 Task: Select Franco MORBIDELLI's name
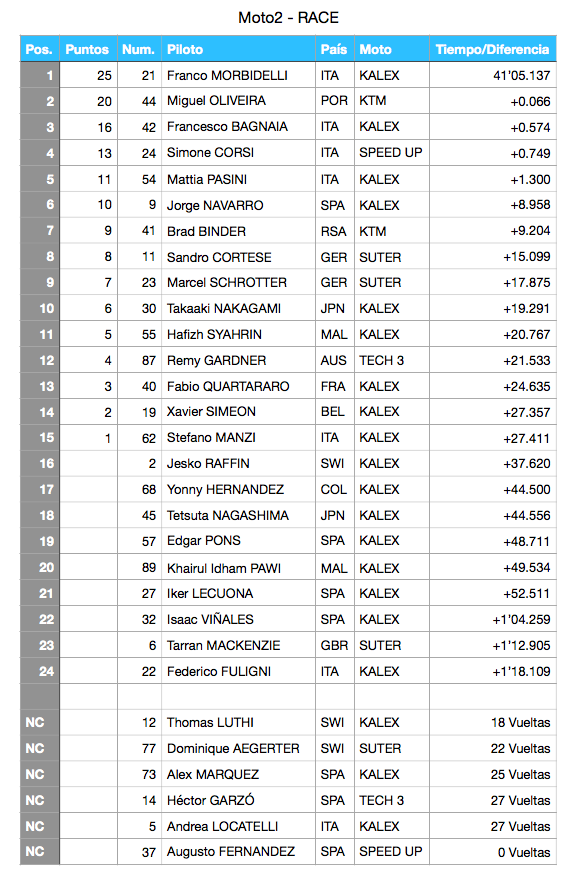pyautogui.click(x=227, y=76)
